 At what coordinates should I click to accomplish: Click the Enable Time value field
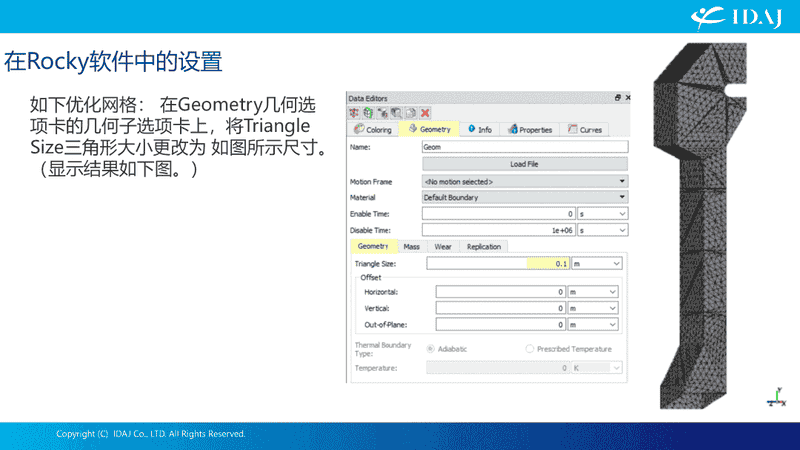(498, 214)
